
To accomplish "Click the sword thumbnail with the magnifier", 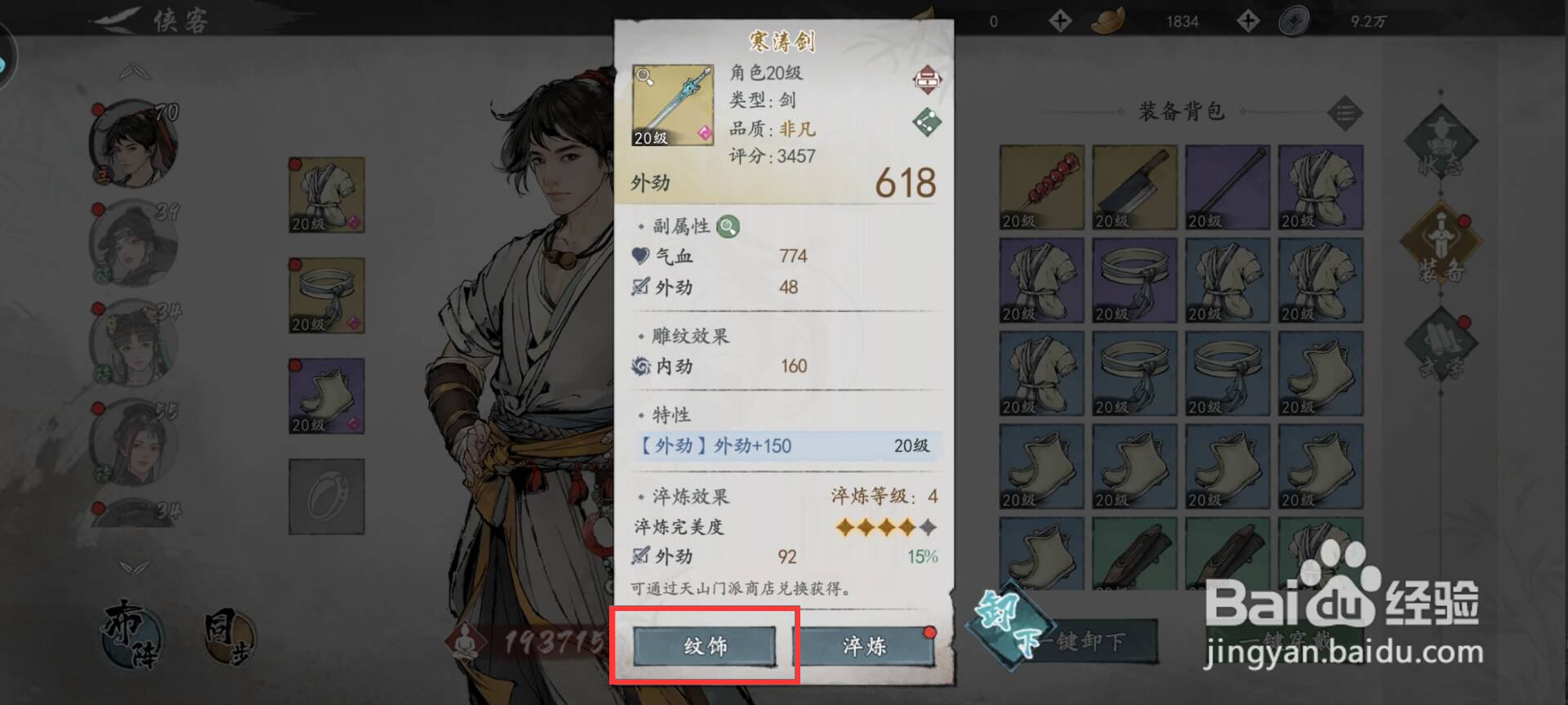I will coord(673,105).
